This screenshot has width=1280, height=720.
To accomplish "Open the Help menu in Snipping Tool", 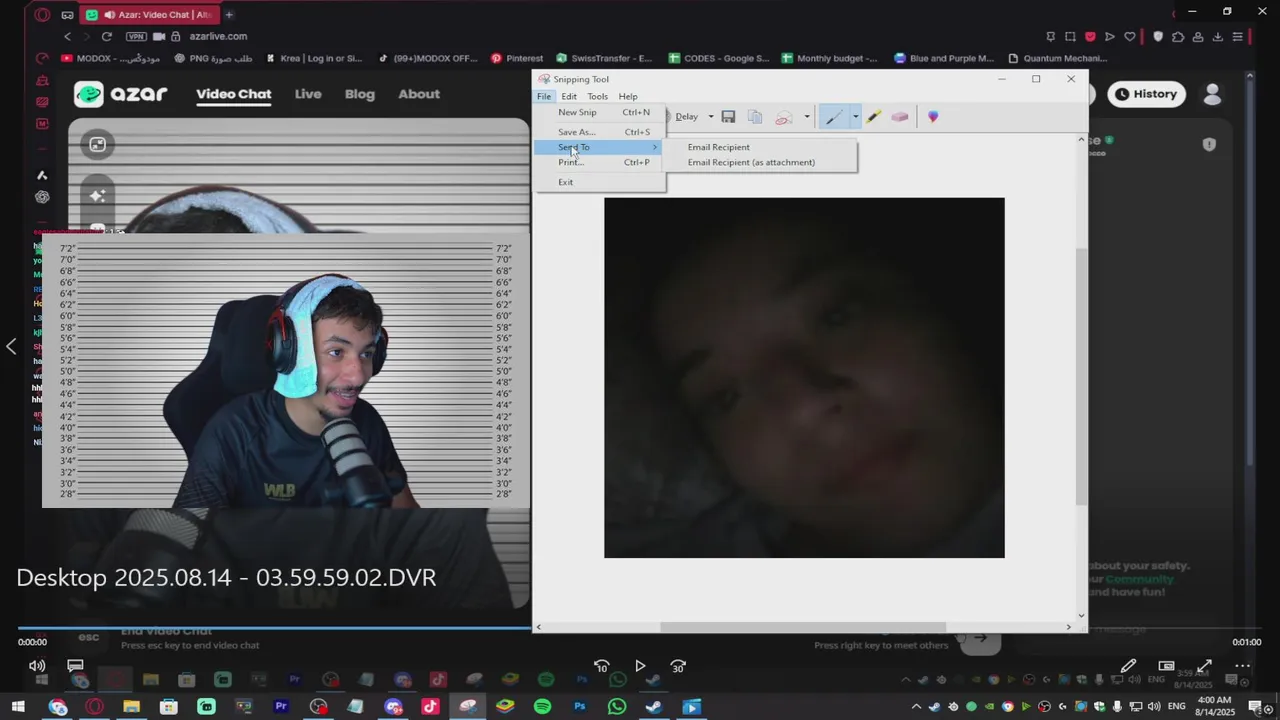I will tap(628, 96).
